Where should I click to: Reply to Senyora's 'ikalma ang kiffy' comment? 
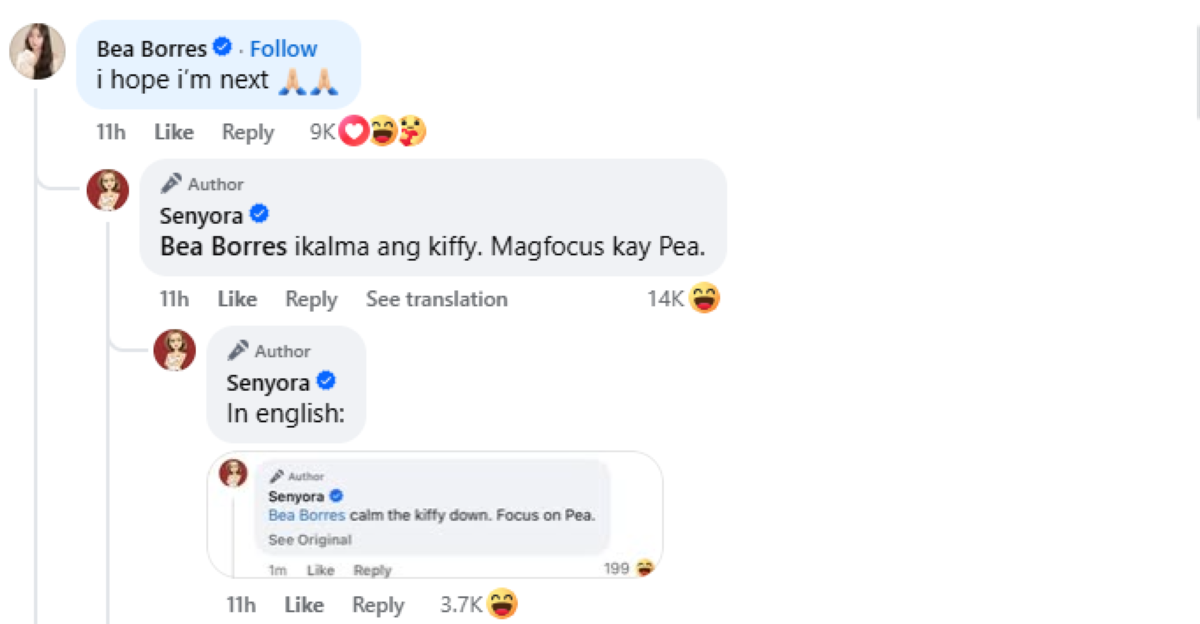[x=311, y=299]
